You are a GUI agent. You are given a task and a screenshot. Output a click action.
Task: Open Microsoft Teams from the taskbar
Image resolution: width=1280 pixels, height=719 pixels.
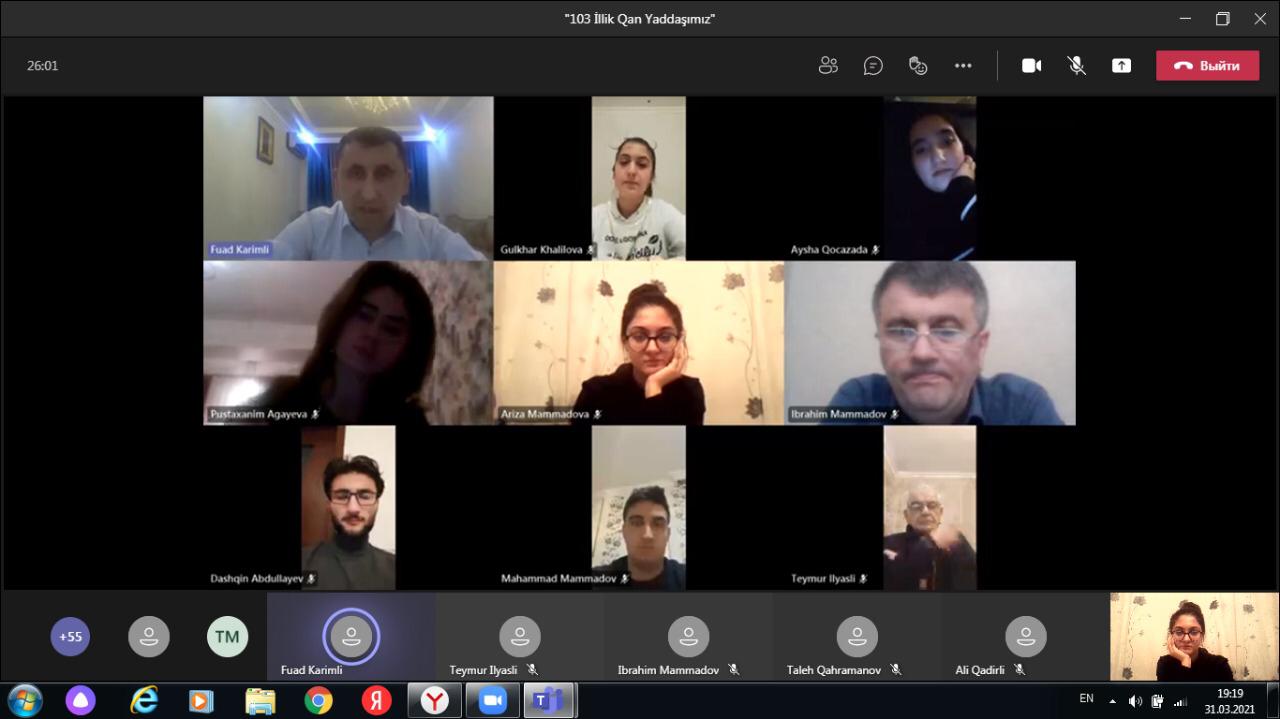548,701
